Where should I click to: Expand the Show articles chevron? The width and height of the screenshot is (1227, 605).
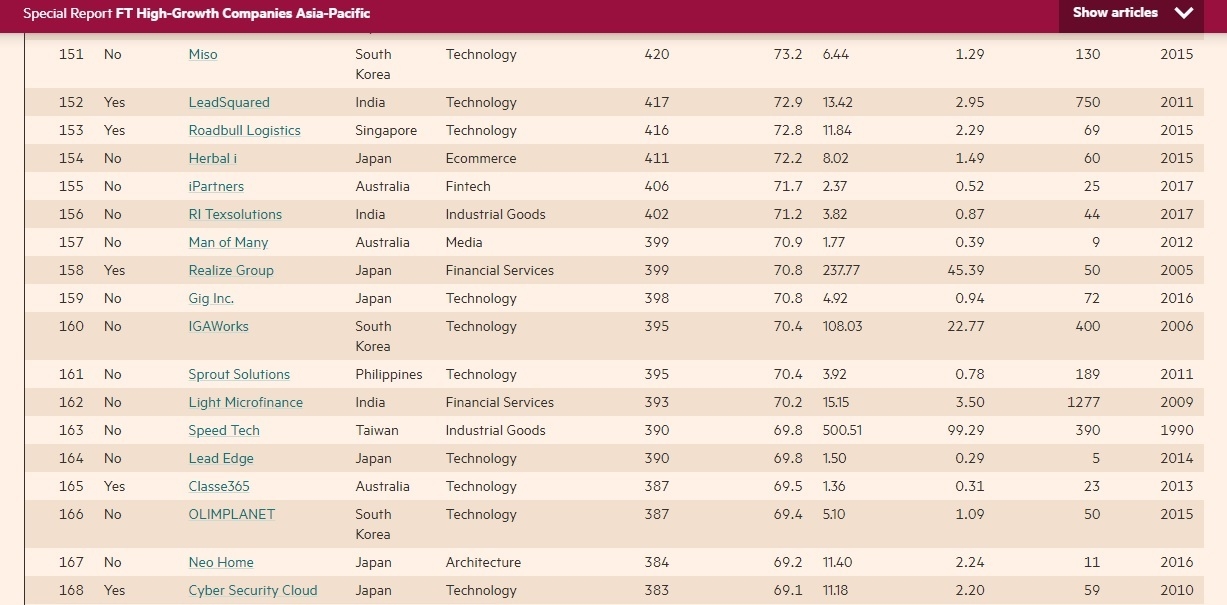(x=1185, y=14)
